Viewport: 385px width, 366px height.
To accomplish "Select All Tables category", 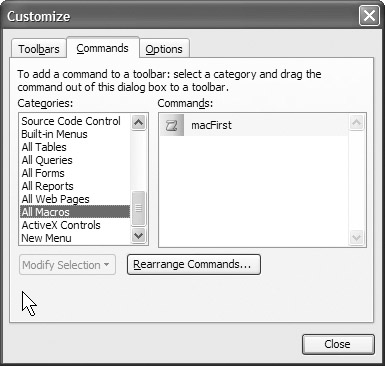I will pyautogui.click(x=44, y=147).
